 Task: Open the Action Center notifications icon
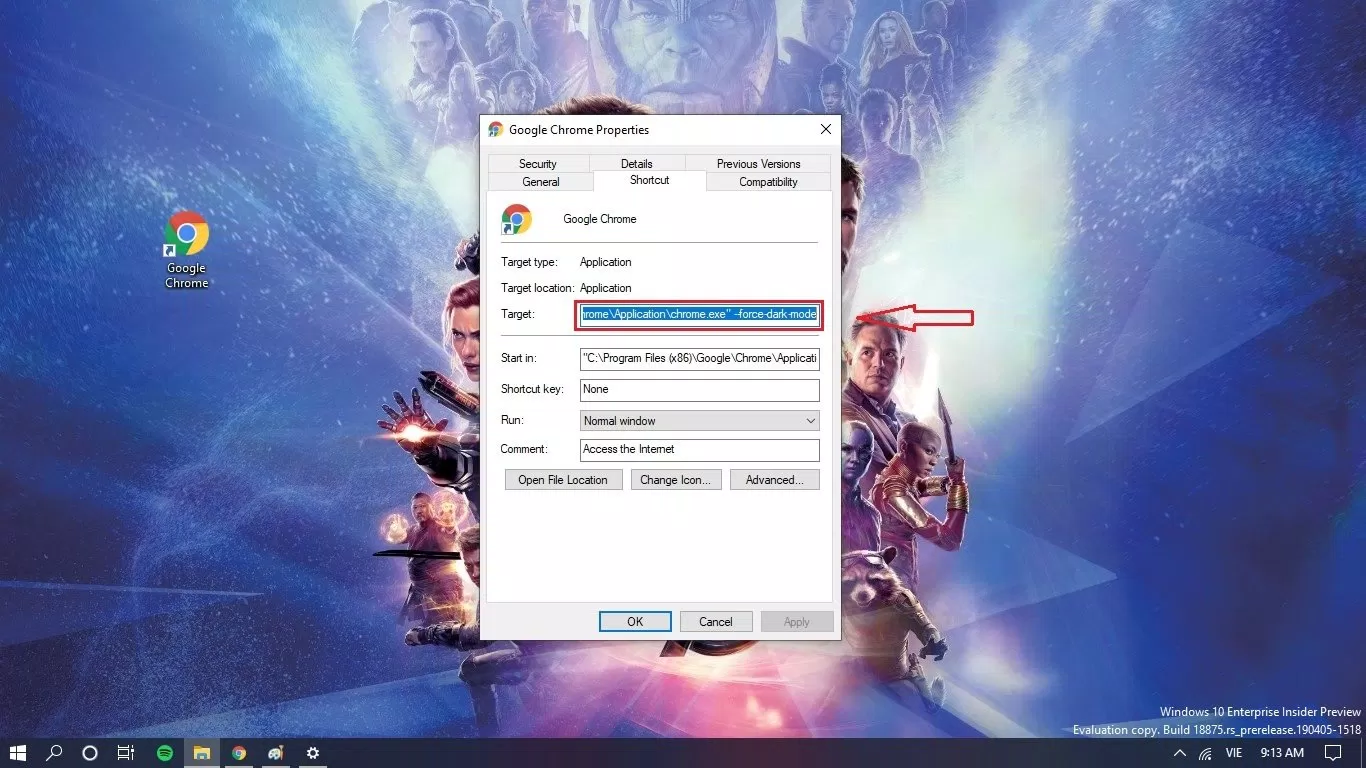(1332, 753)
